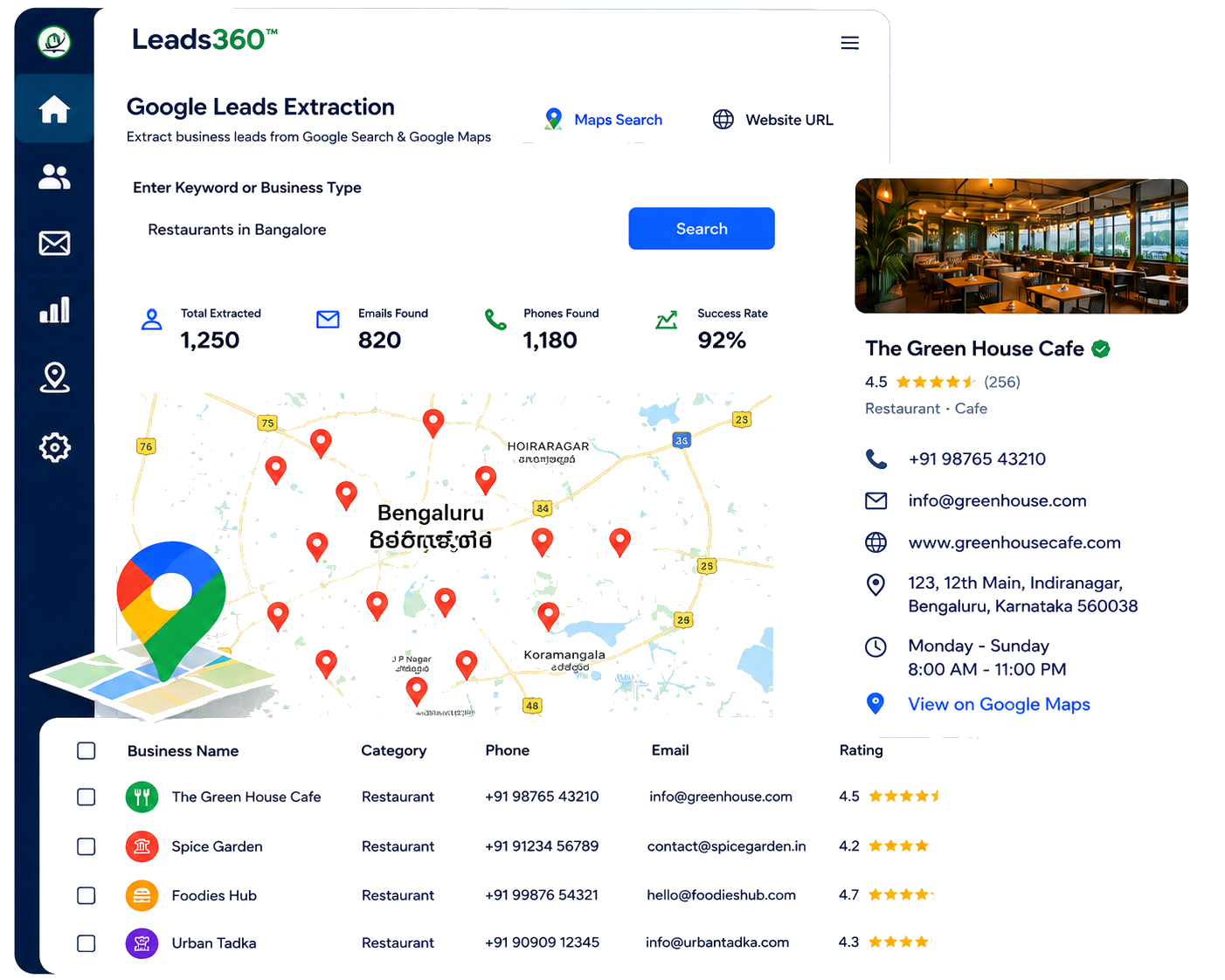Viewport: 1225px width, 980px height.
Task: Toggle the select-all checkbox in table header
Action: (87, 751)
